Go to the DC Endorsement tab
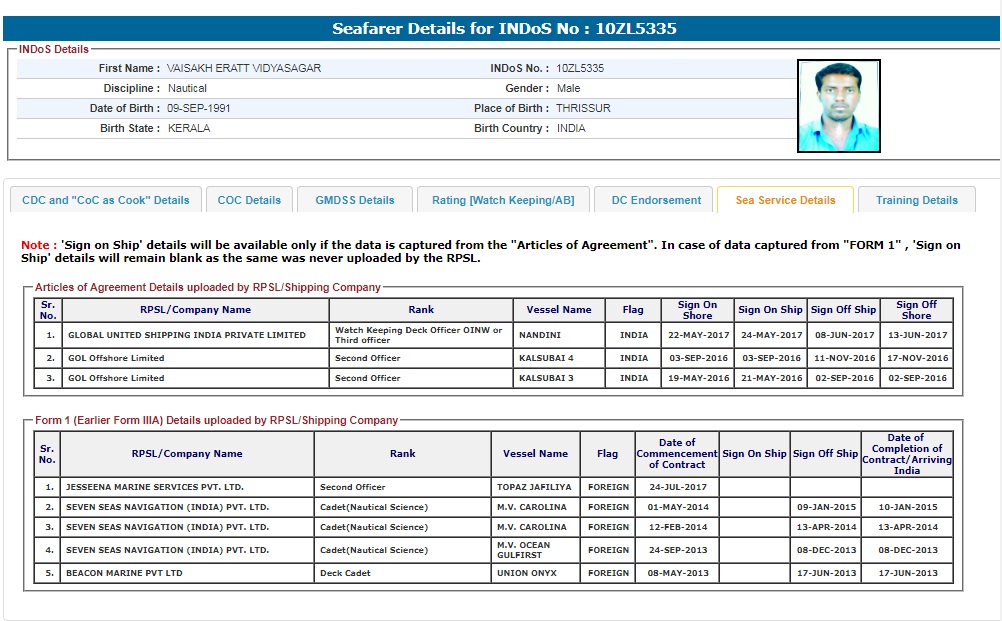This screenshot has height=621, width=1002. pos(656,200)
